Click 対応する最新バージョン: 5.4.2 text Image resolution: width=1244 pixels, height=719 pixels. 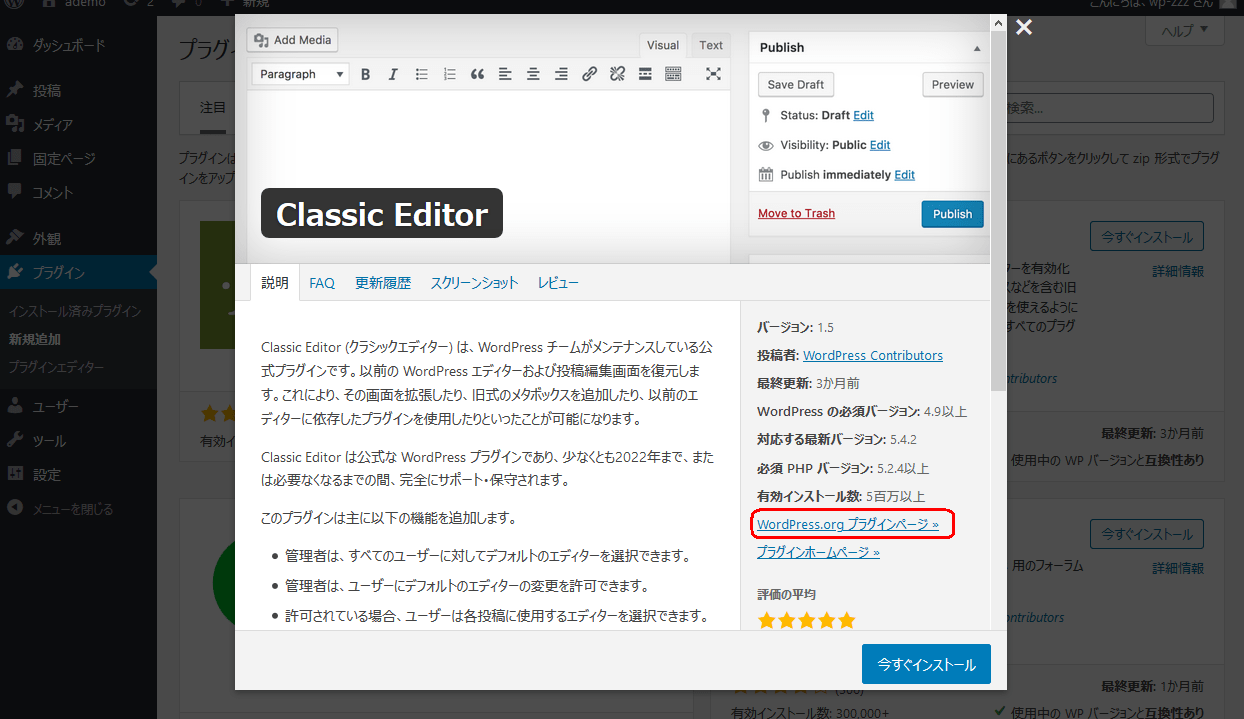point(837,439)
